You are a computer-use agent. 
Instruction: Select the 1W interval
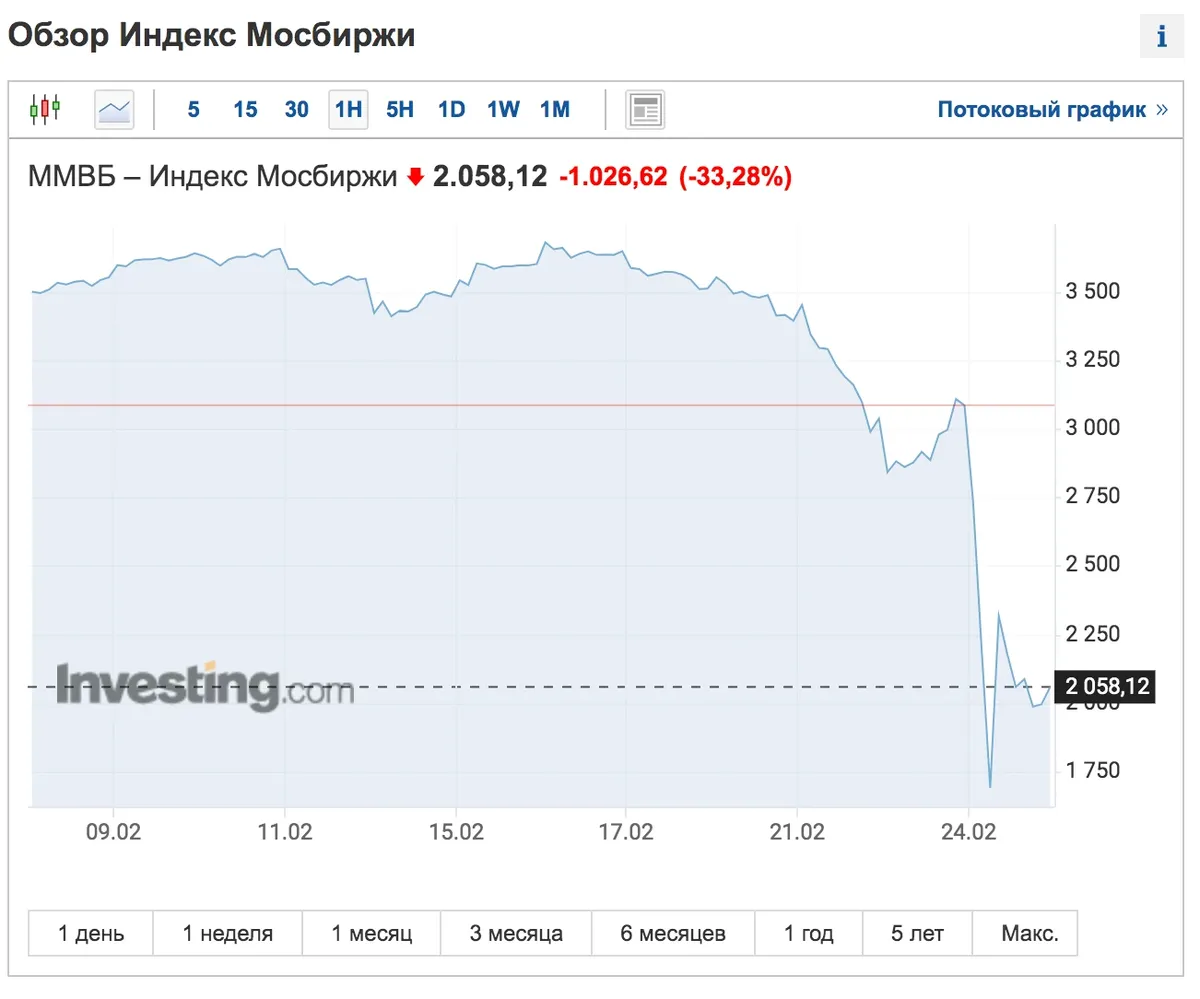[503, 110]
